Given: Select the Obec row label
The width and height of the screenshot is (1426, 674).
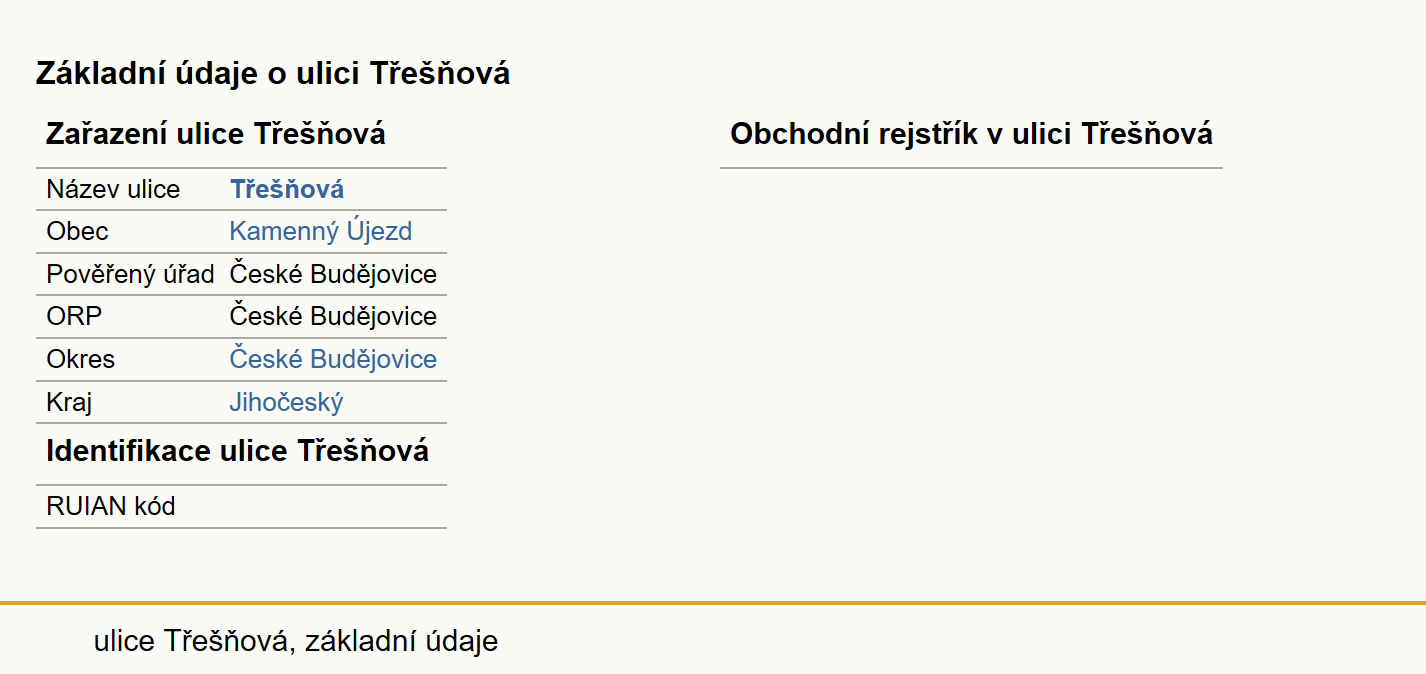Looking at the screenshot, I should point(77,232).
